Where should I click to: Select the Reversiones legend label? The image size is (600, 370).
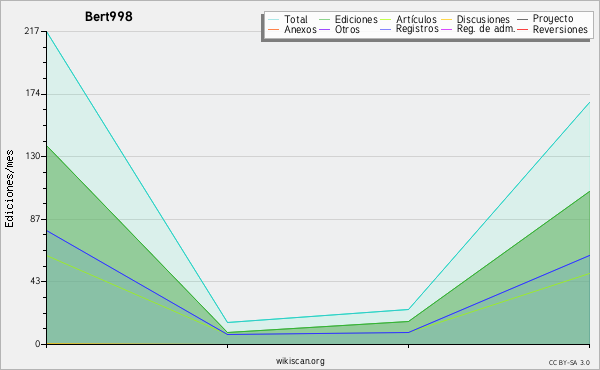point(560,29)
